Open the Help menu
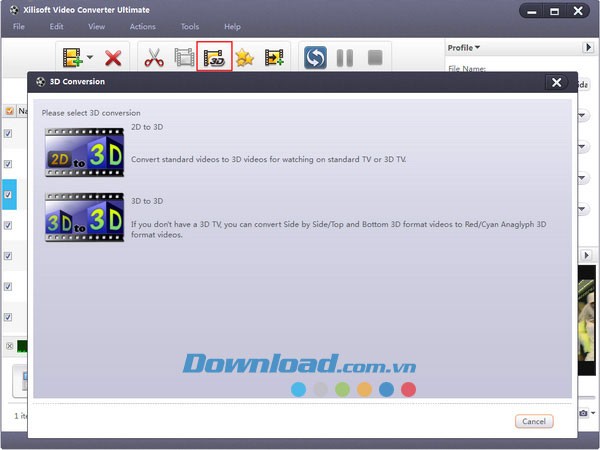 click(x=232, y=26)
